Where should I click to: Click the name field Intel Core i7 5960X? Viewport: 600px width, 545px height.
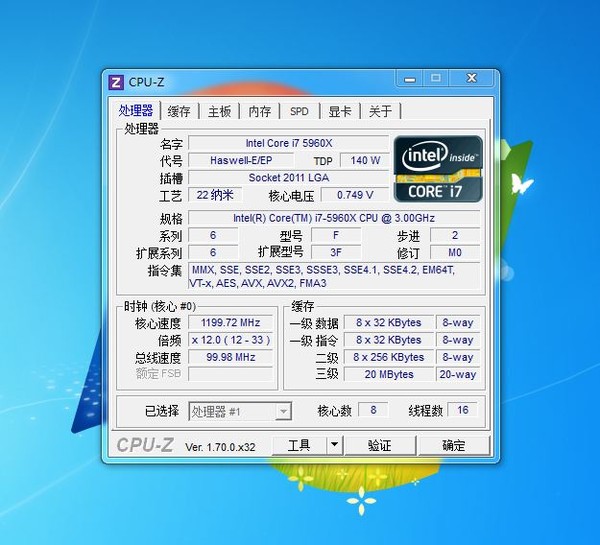[289, 143]
